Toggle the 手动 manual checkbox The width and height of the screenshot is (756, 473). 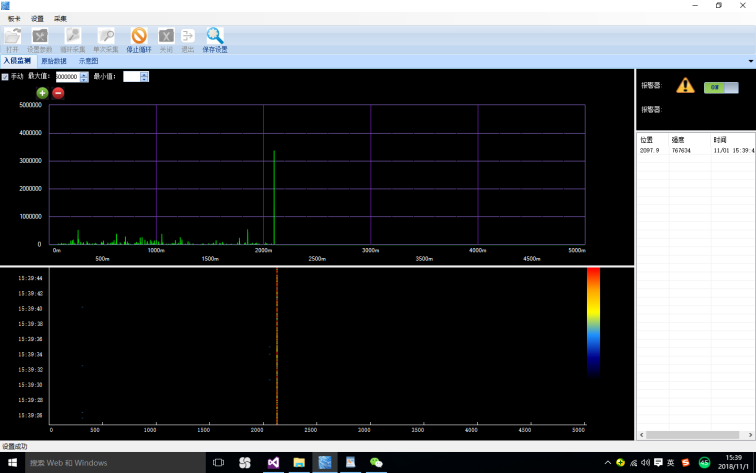click(x=5, y=77)
